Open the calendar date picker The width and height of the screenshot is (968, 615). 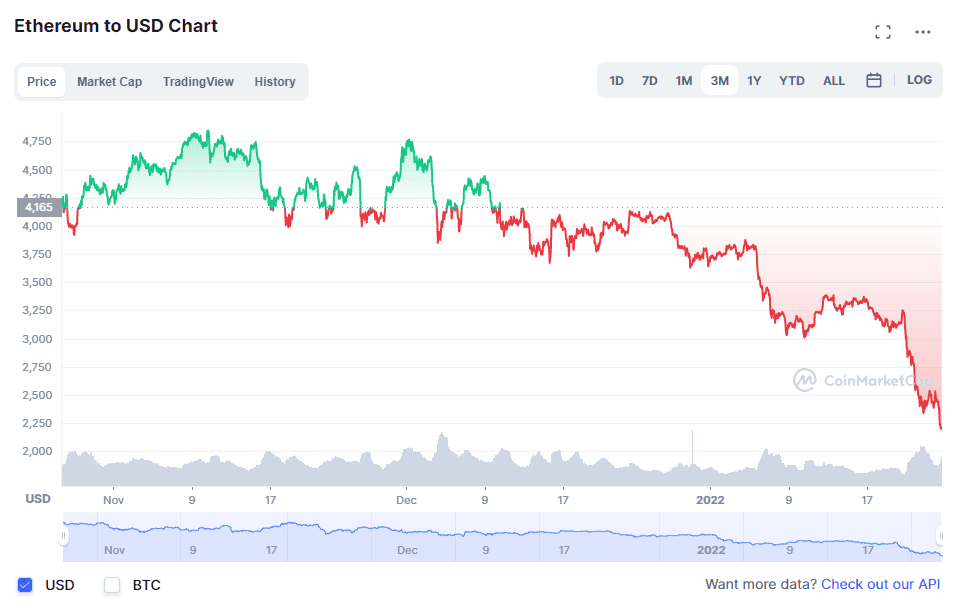[874, 80]
